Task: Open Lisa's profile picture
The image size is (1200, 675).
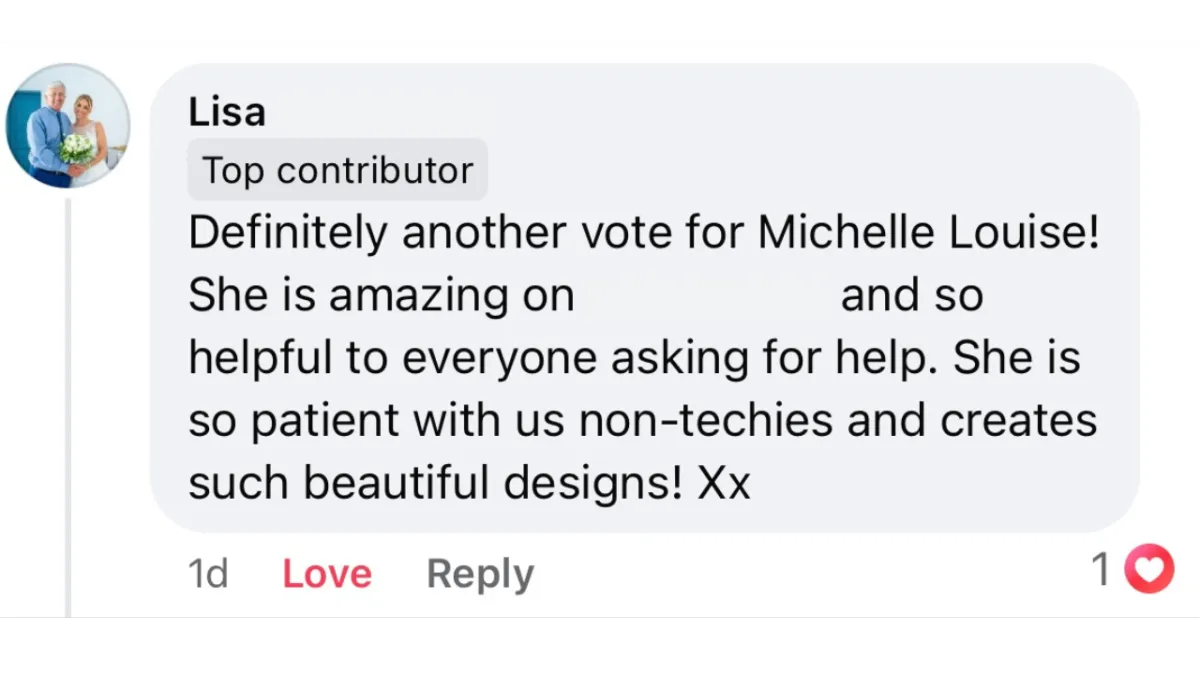Action: (x=68, y=126)
